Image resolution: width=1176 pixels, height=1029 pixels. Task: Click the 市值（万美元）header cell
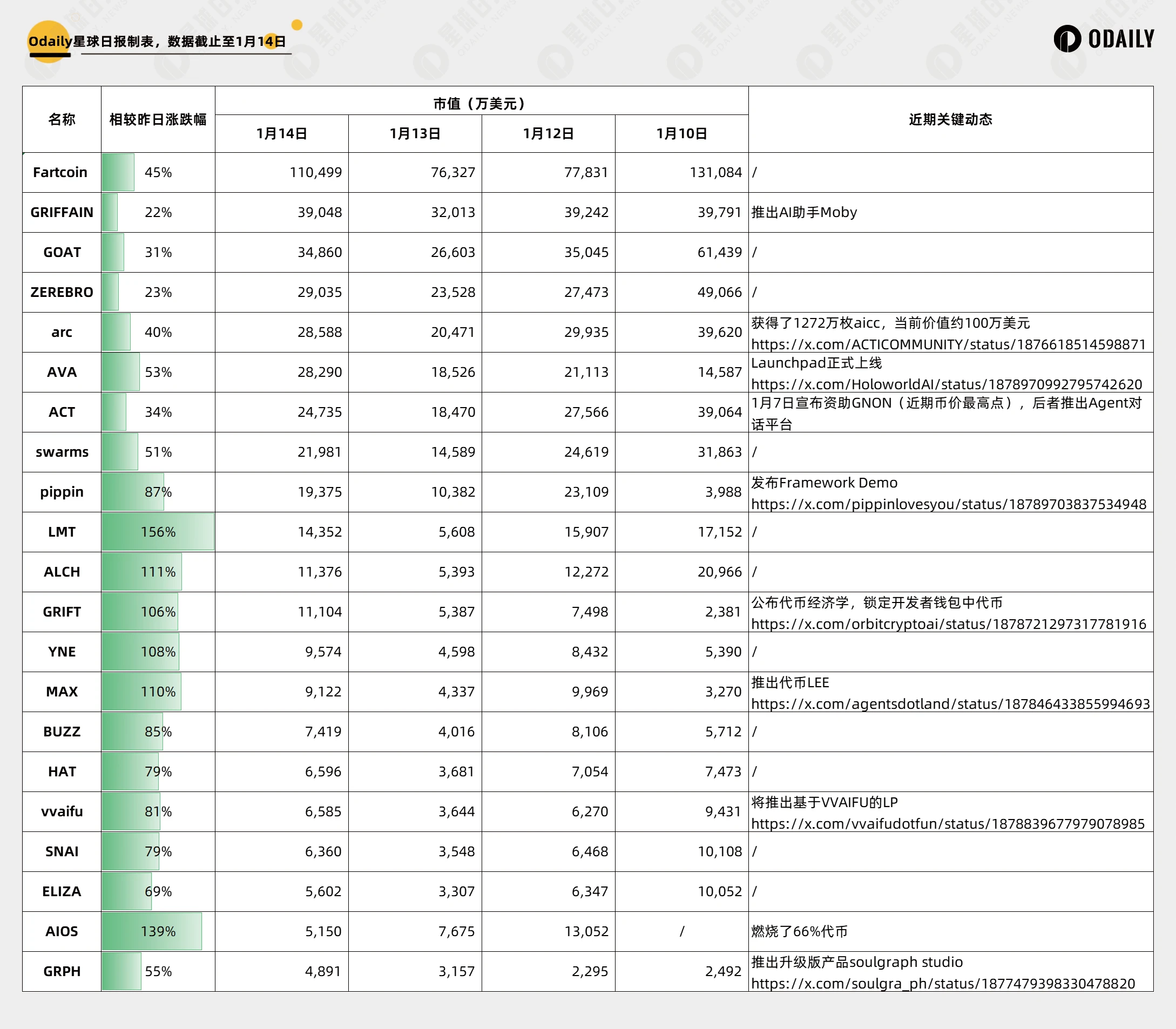[x=481, y=103]
